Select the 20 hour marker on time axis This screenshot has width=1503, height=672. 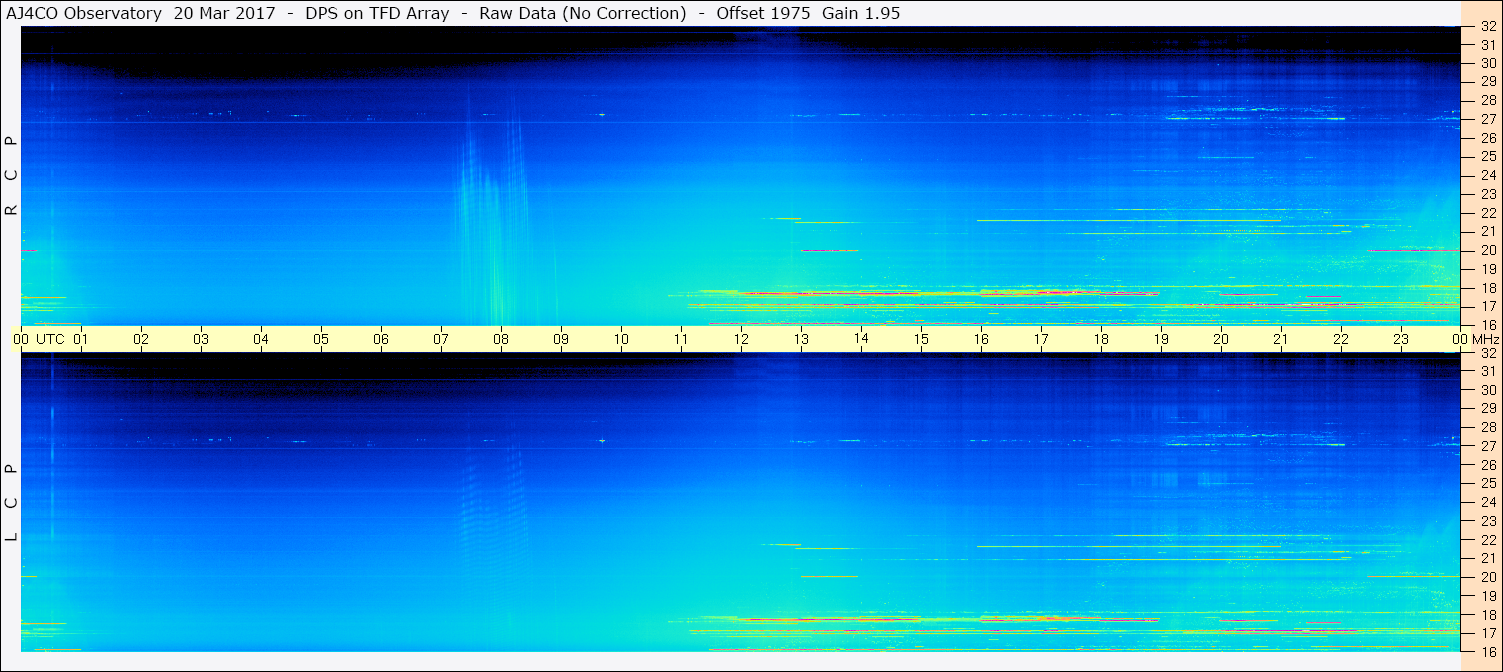pyautogui.click(x=1221, y=339)
